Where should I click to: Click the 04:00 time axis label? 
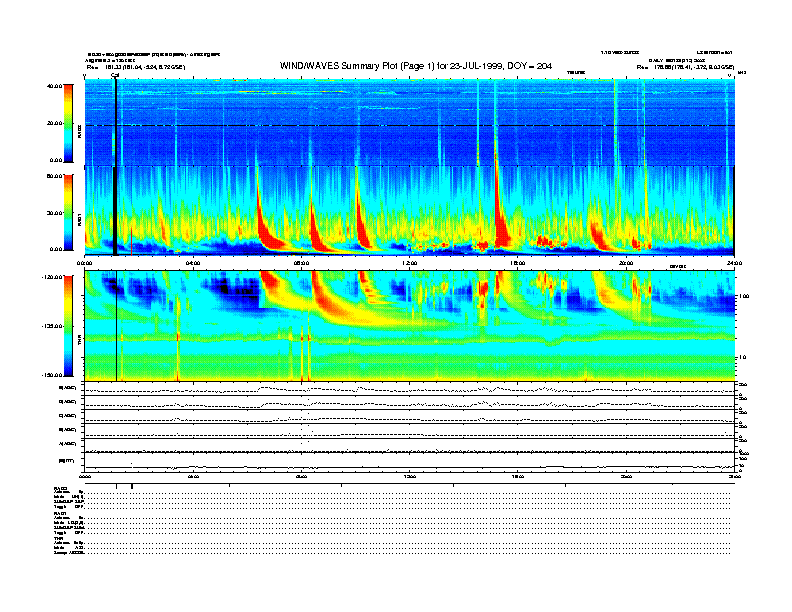pyautogui.click(x=193, y=263)
